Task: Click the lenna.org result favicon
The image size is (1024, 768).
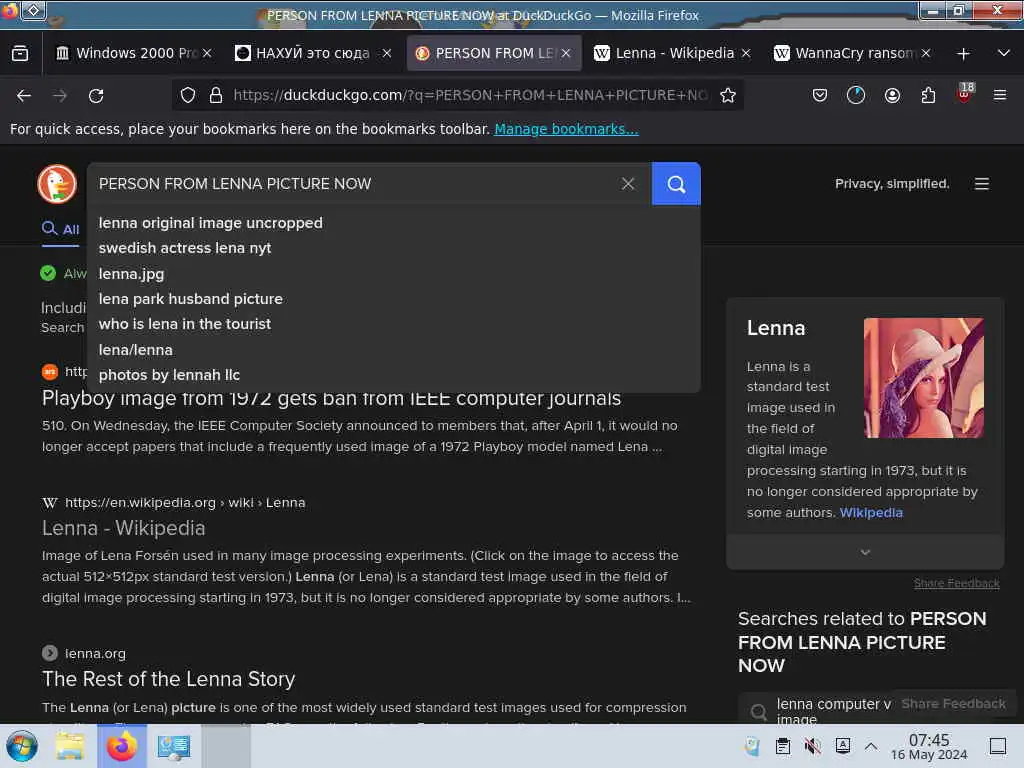Action: click(50, 653)
